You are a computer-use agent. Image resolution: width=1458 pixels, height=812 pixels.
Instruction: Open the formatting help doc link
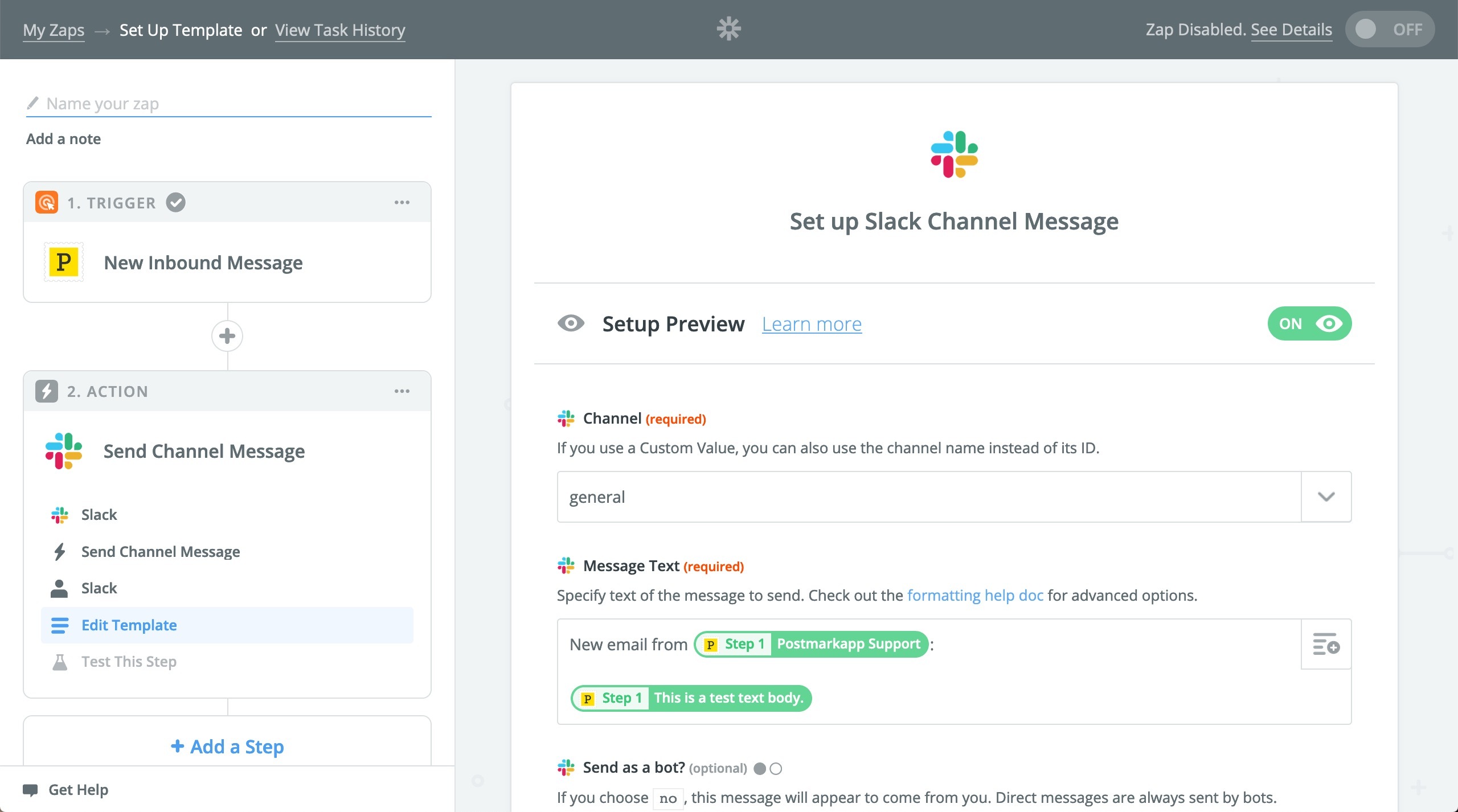click(x=975, y=595)
